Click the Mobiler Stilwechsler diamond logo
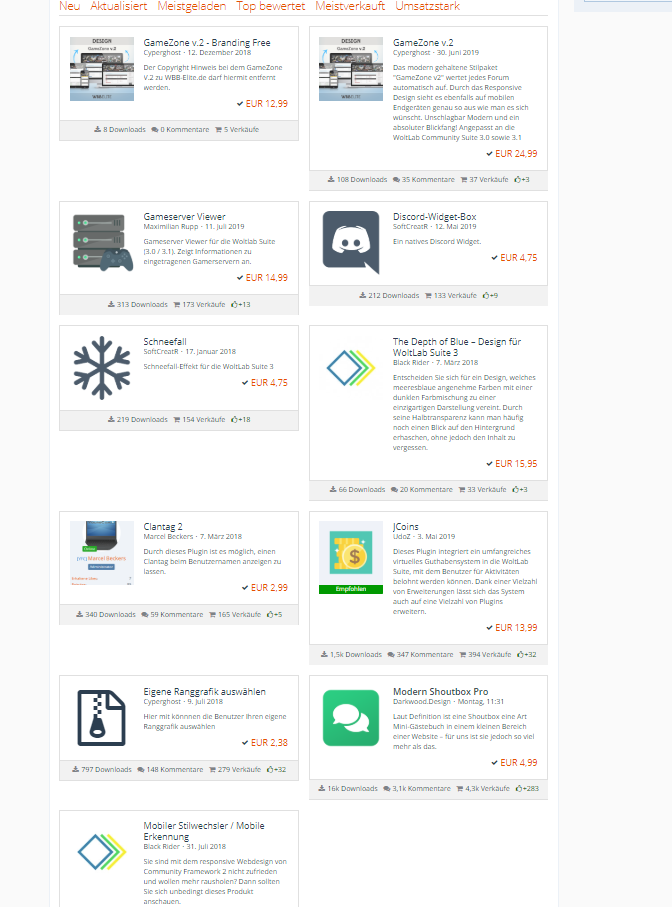The height and width of the screenshot is (907, 672). pyautogui.click(x=101, y=852)
